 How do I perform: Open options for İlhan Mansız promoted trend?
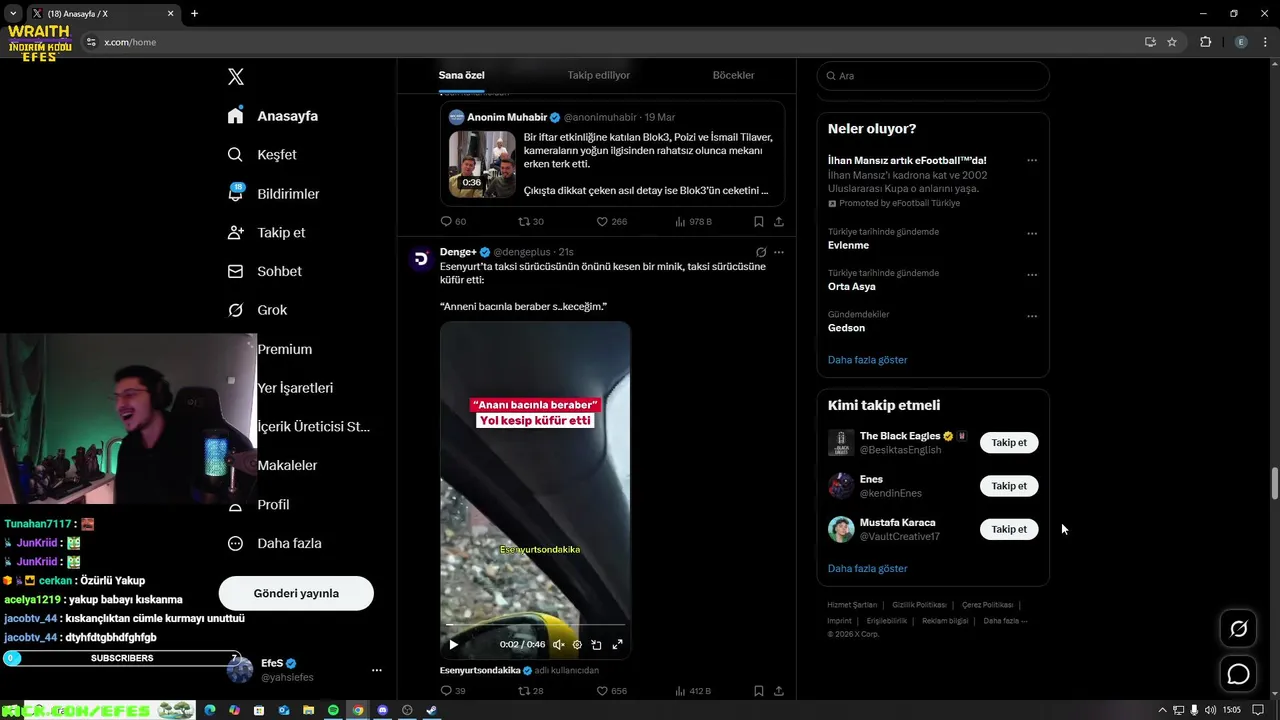pyautogui.click(x=1032, y=160)
